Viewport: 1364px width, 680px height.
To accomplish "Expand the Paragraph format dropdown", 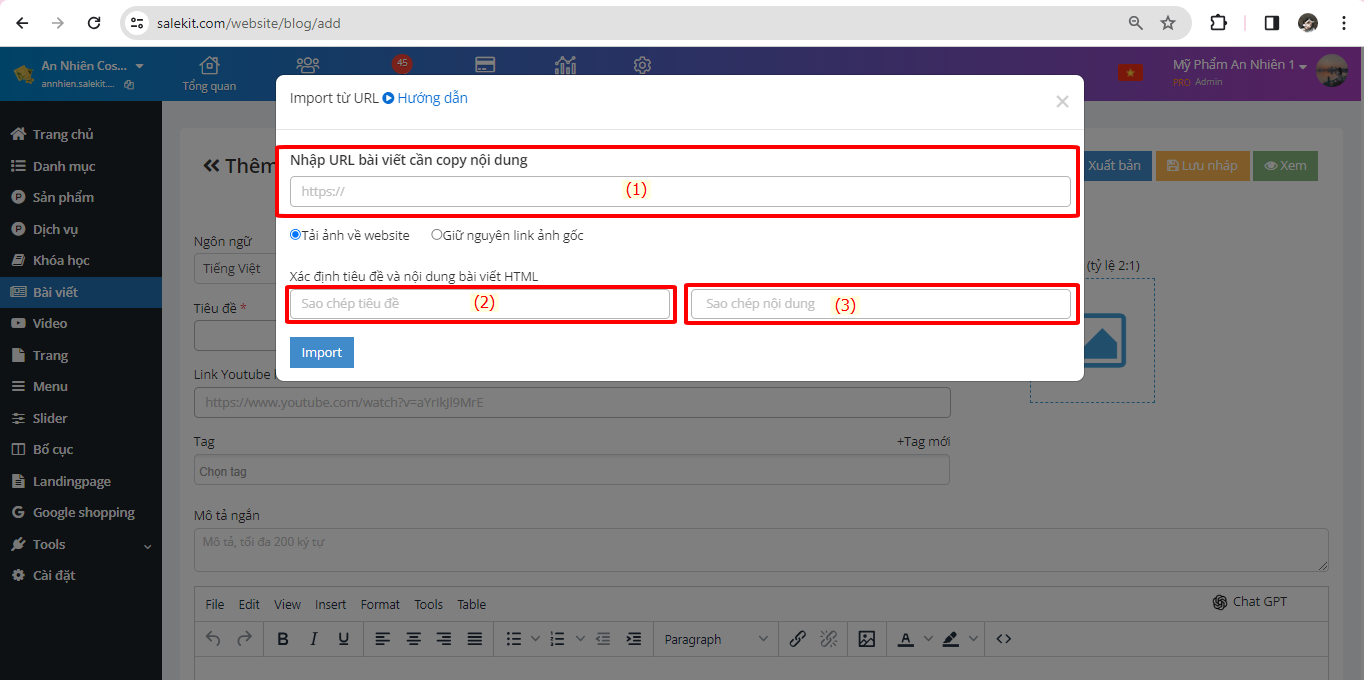I will pos(716,639).
